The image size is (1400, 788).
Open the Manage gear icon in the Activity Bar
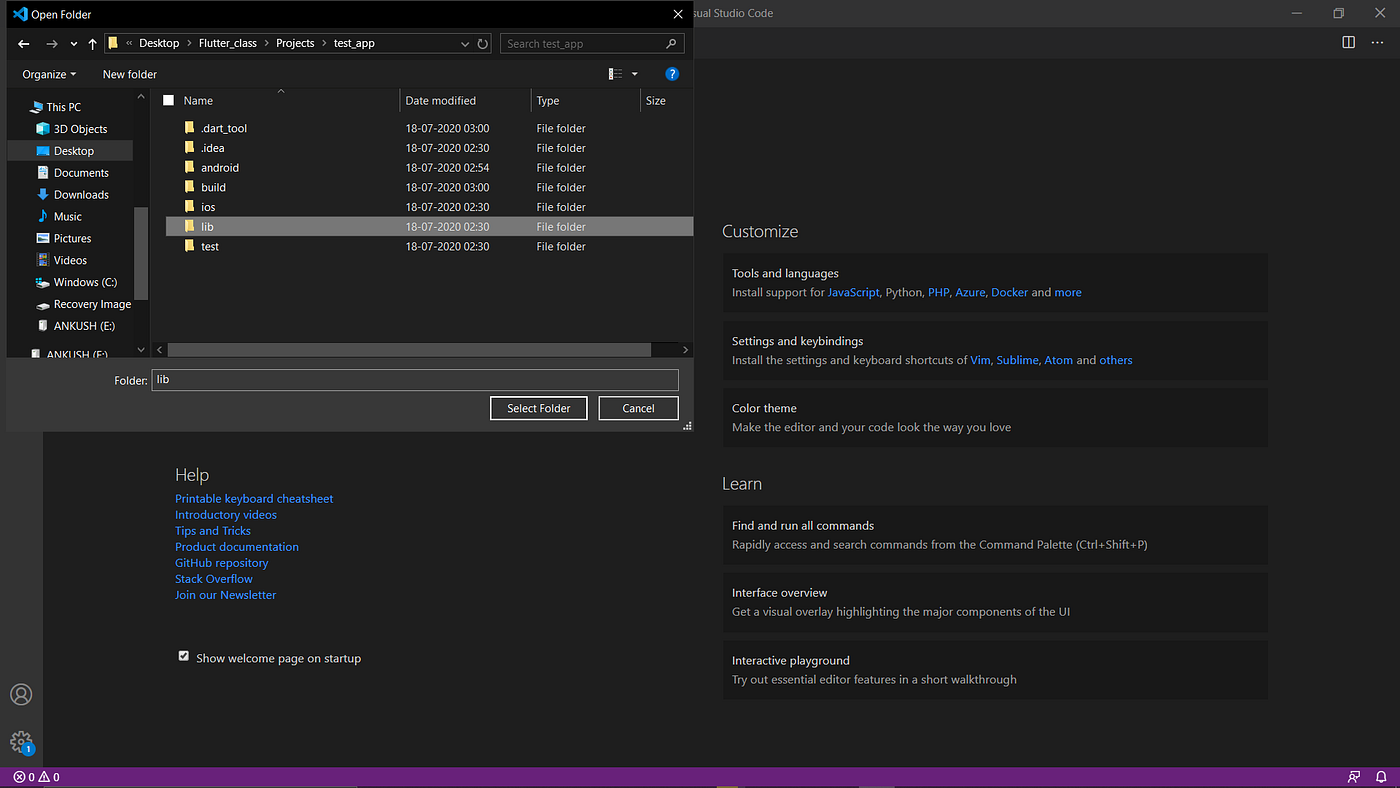21,742
